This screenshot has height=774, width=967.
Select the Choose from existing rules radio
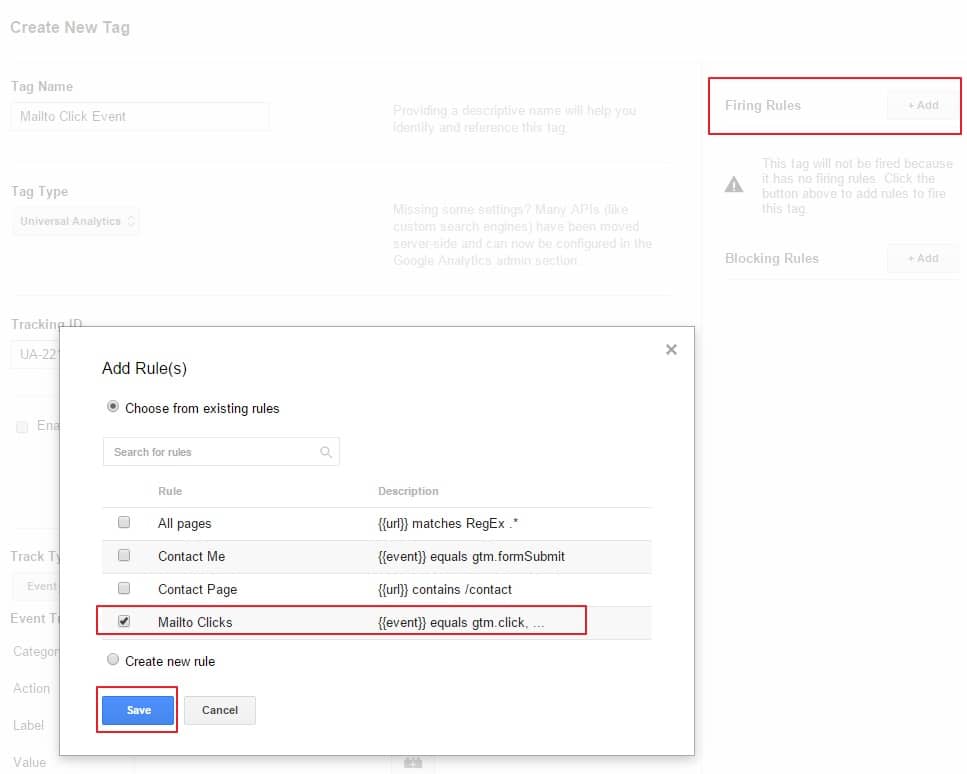point(113,408)
